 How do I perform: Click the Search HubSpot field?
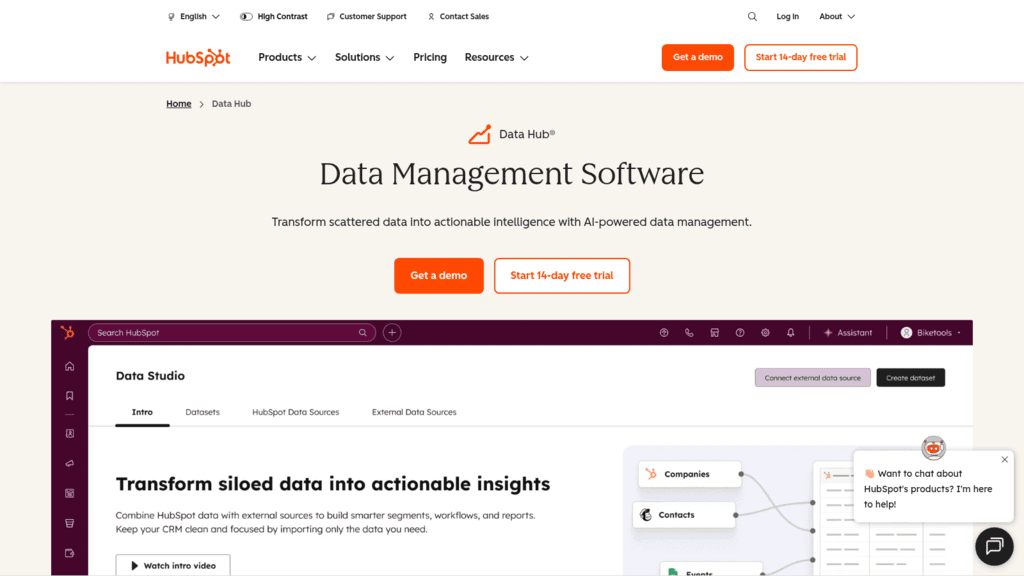231,332
